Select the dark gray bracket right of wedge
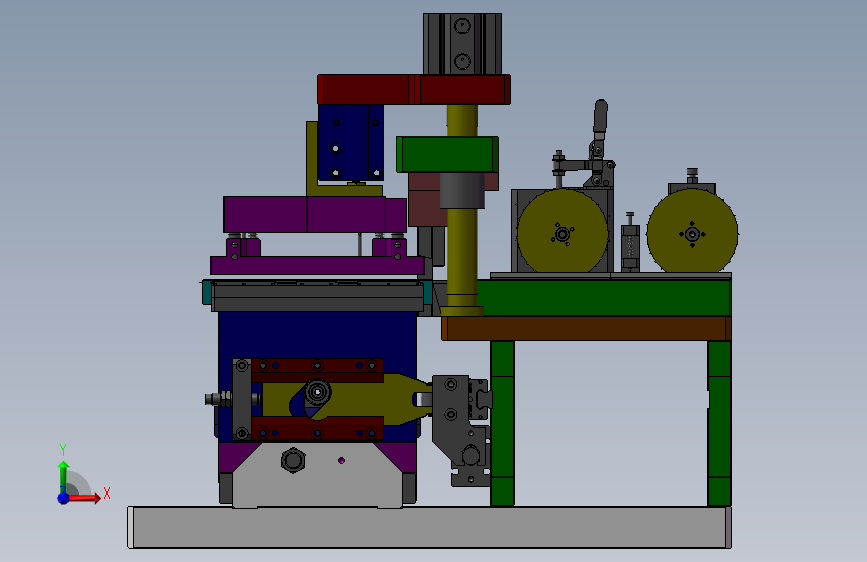 click(451, 420)
